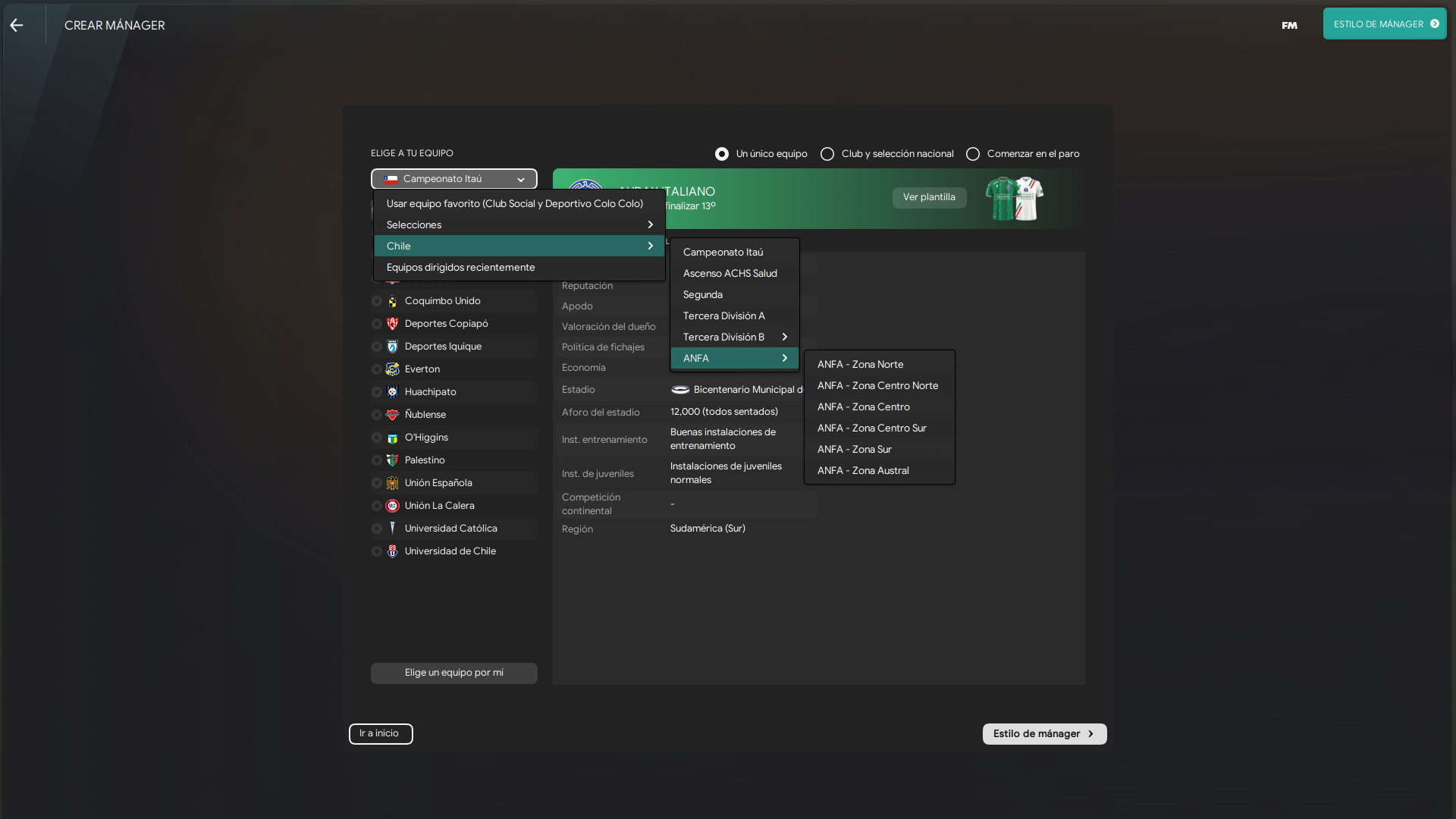Click the Unión La Calera team name
This screenshot has height=819, width=1456.
pos(440,506)
